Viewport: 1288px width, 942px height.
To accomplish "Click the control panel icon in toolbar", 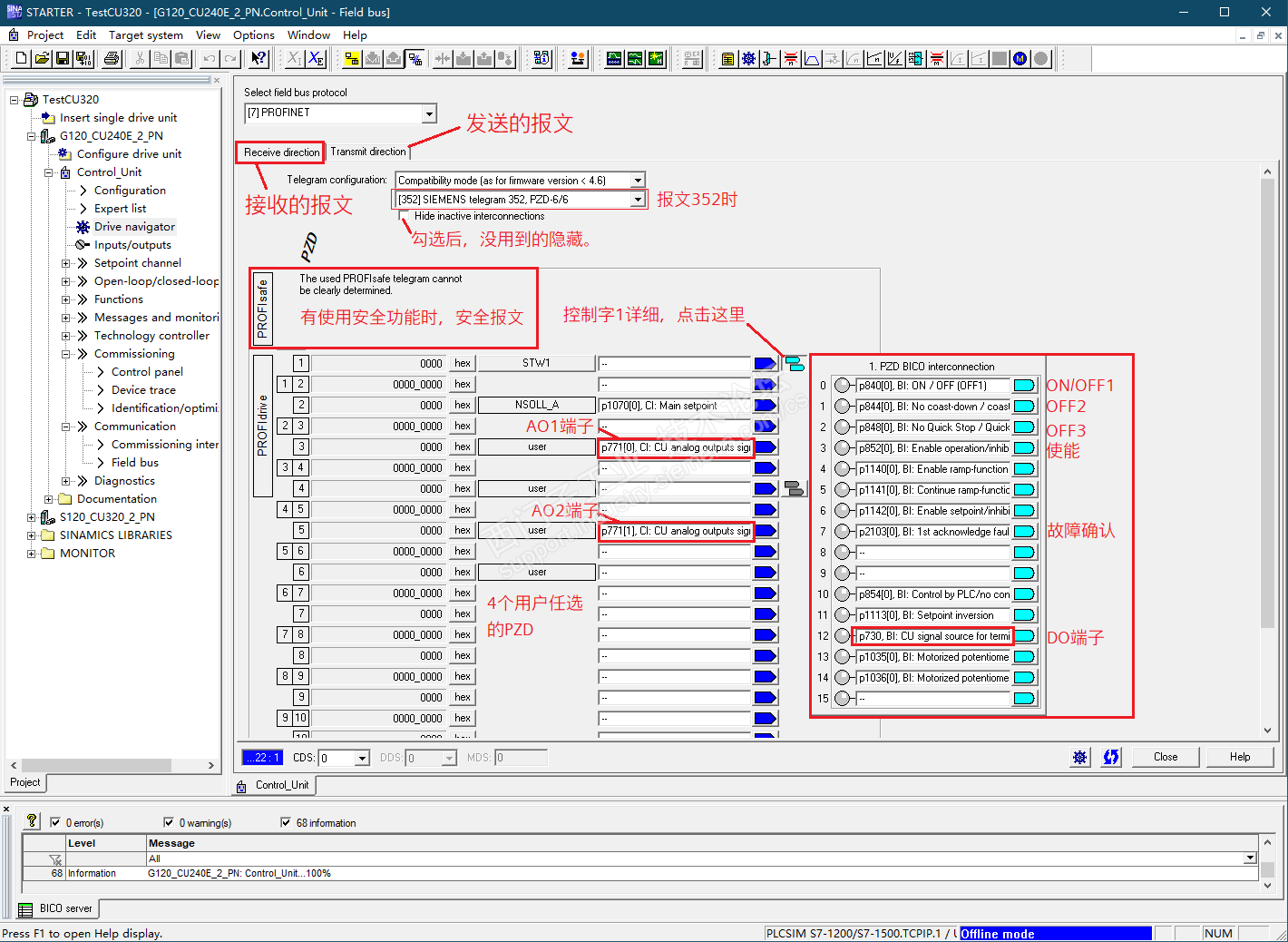I will [x=577, y=59].
